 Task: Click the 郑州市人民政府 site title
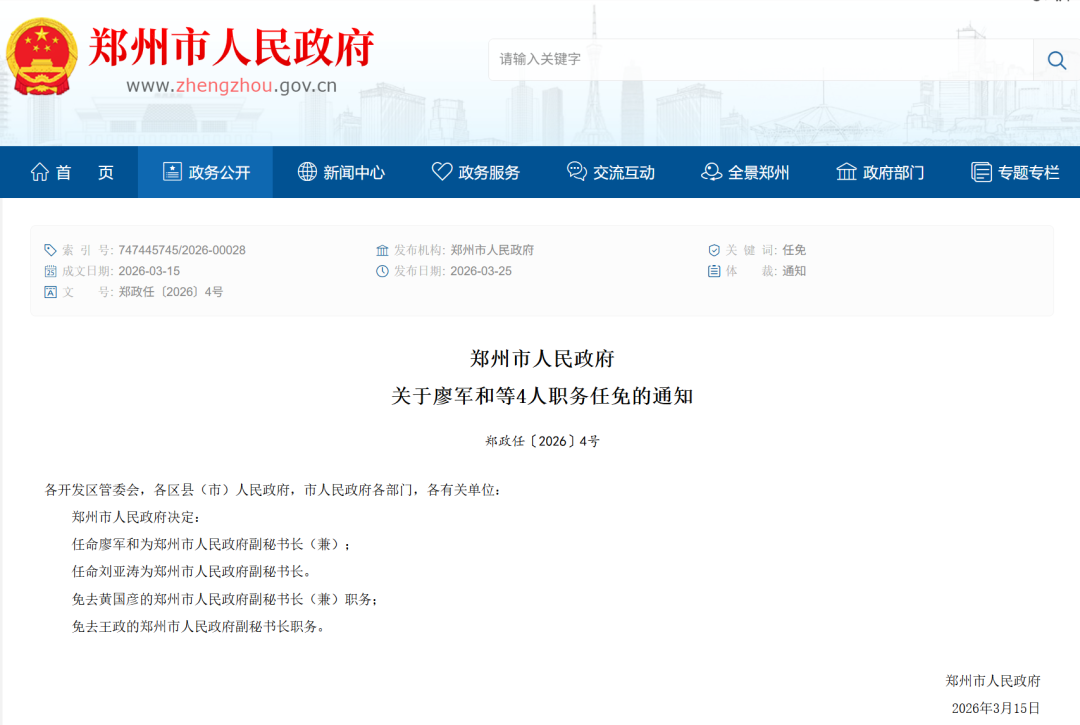(x=231, y=47)
